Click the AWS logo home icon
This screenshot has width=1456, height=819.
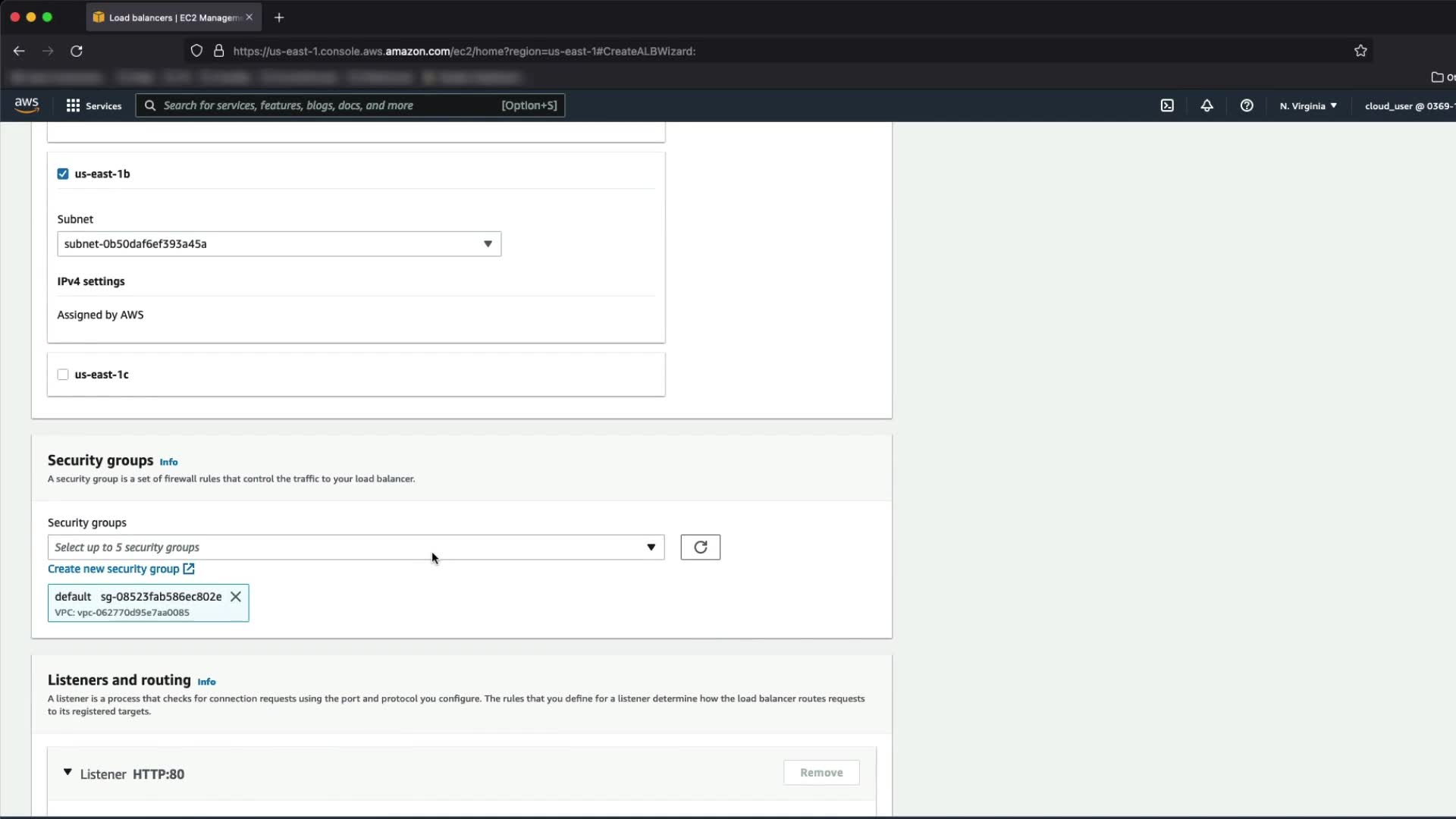[27, 105]
